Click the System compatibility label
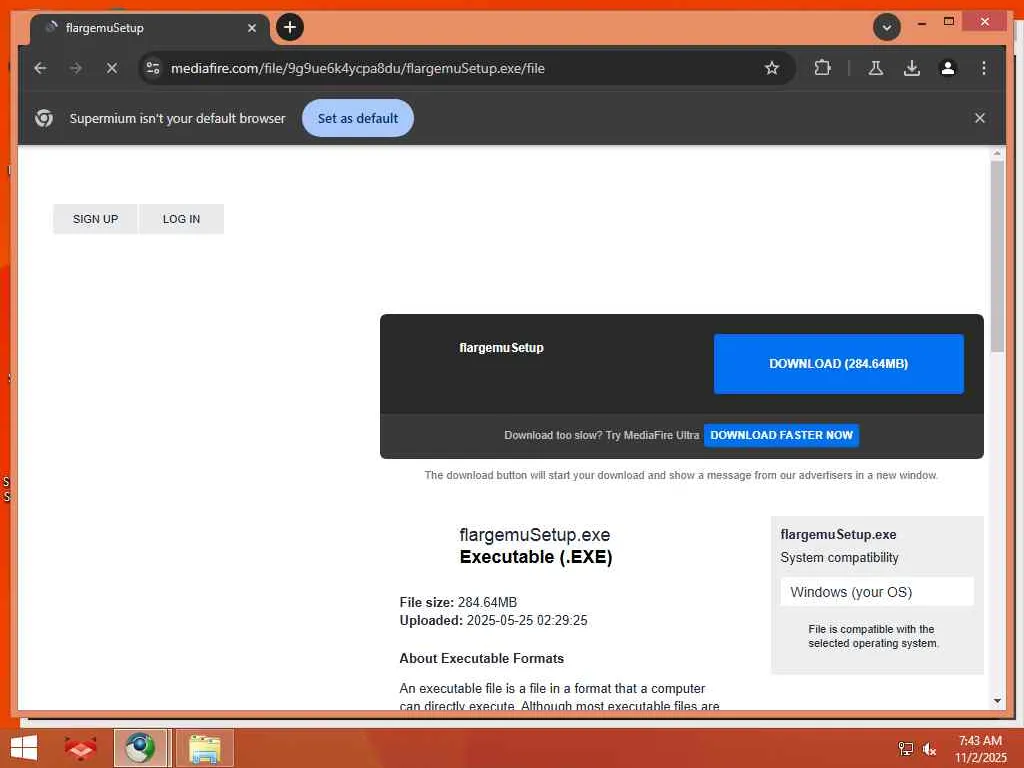The width and height of the screenshot is (1024, 768). (839, 557)
